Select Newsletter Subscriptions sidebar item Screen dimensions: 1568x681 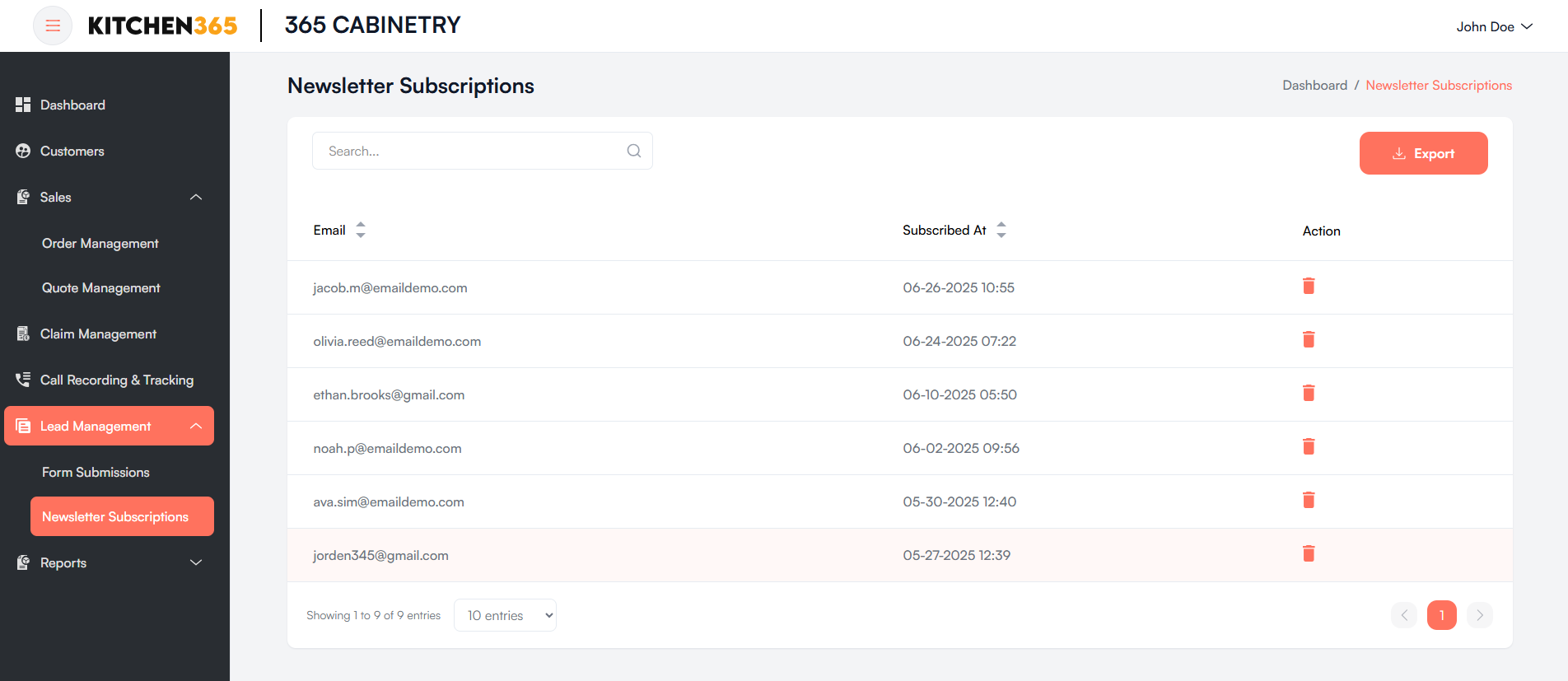(x=122, y=516)
